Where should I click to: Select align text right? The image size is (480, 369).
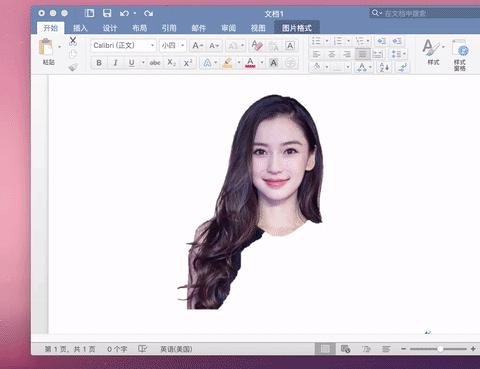(347, 54)
